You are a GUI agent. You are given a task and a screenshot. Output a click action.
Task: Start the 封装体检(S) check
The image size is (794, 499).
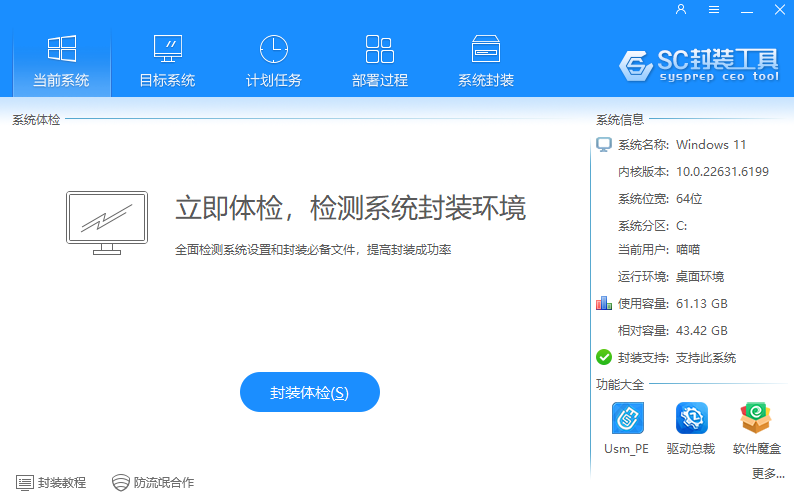pos(310,392)
